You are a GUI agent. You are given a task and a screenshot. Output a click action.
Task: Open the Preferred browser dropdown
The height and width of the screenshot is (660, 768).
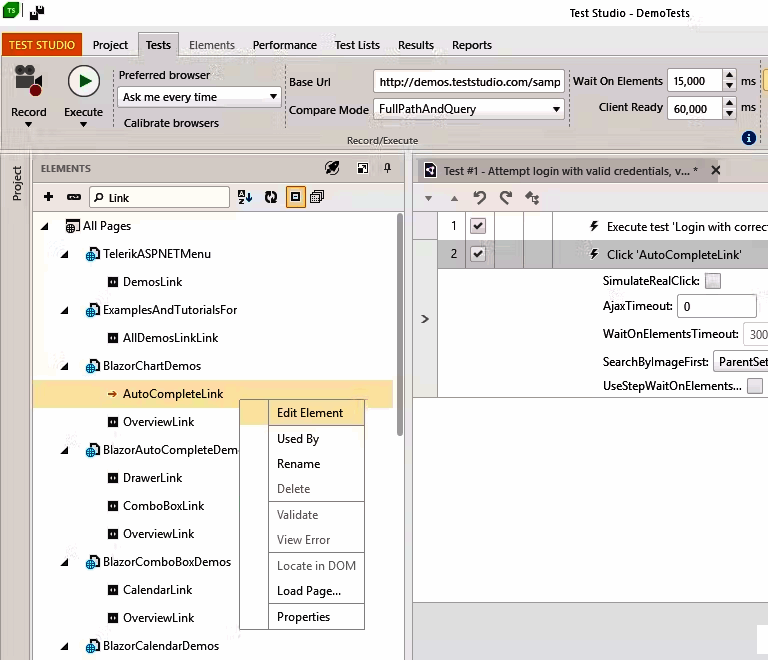[199, 97]
